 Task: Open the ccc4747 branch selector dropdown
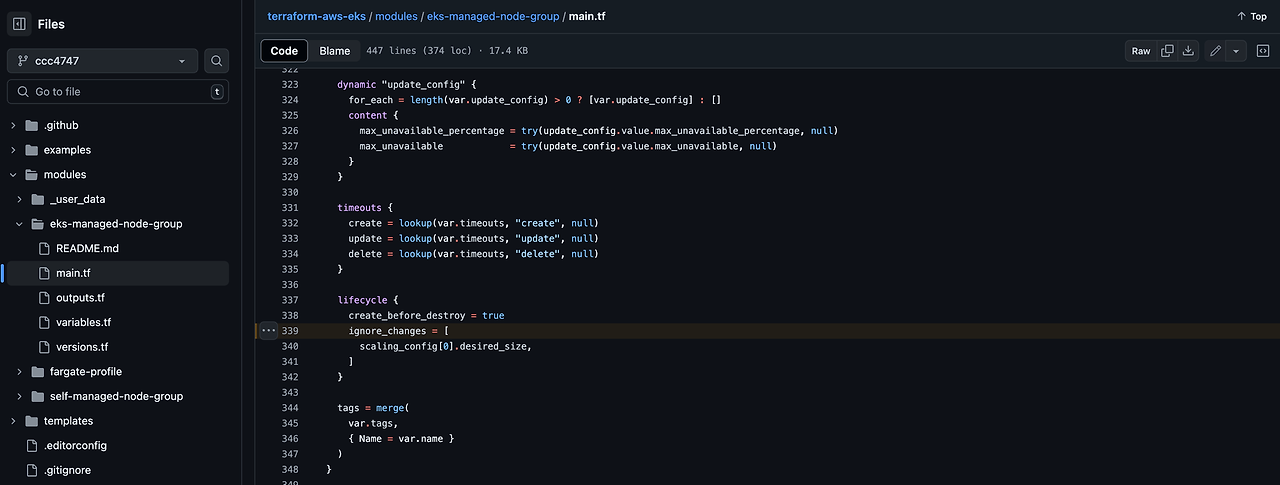pyautogui.click(x=103, y=61)
